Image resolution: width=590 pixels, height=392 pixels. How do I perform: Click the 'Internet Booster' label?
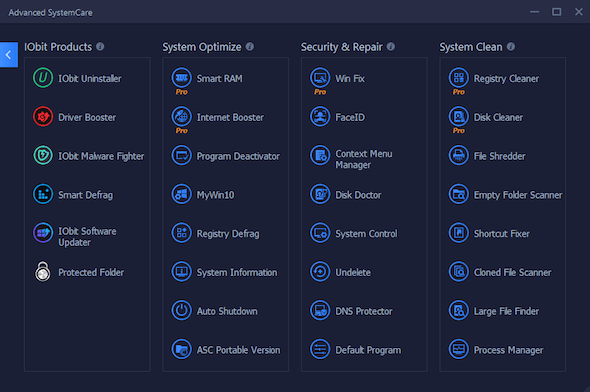pyautogui.click(x=230, y=117)
